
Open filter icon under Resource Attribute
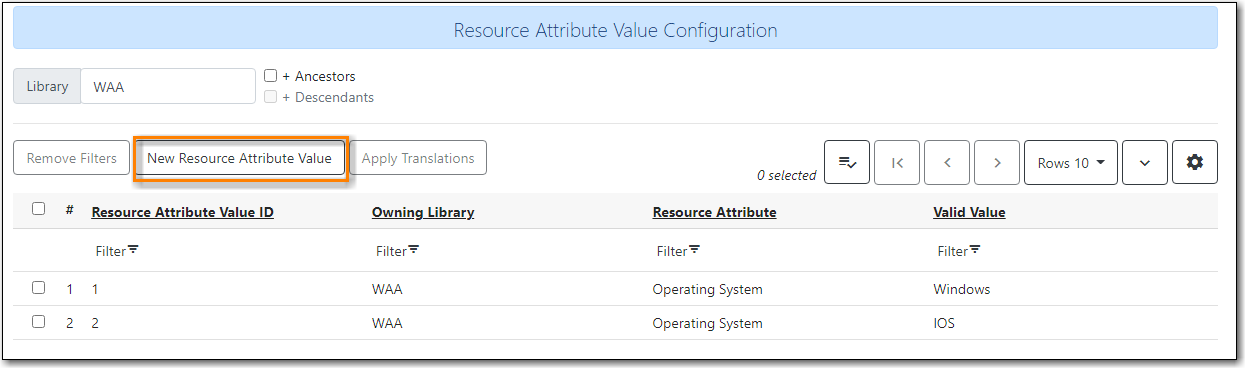tap(695, 250)
